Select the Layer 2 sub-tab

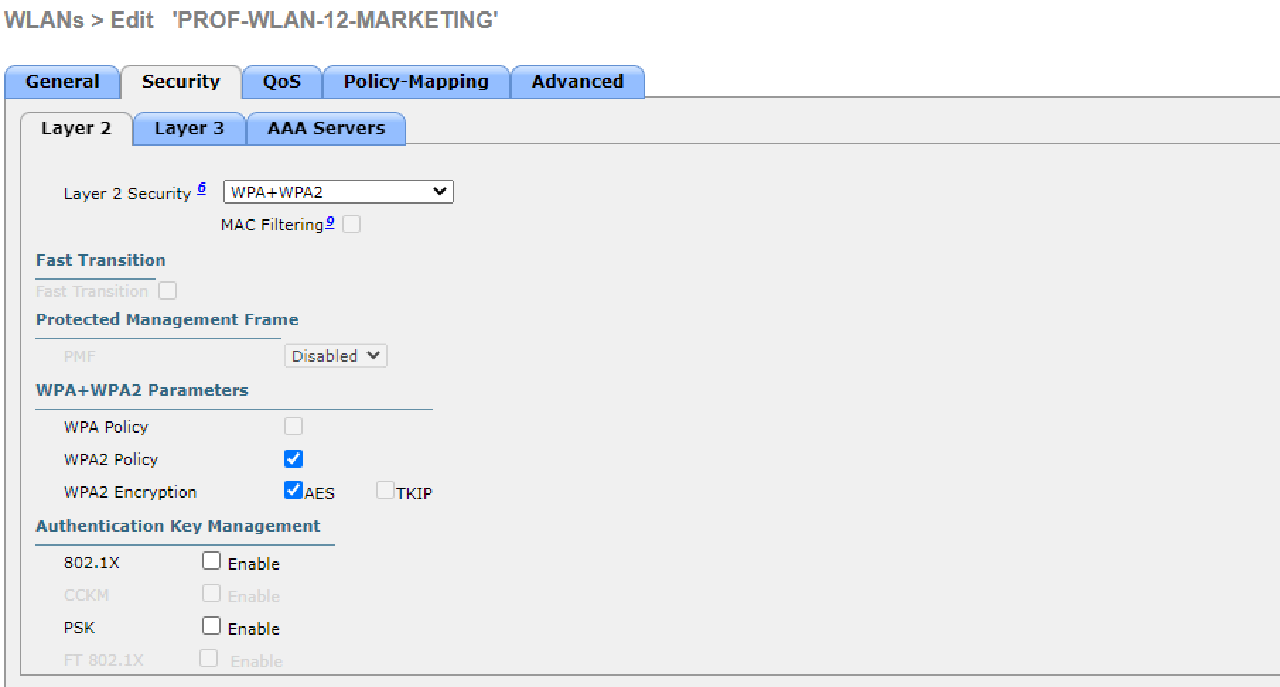(x=76, y=128)
